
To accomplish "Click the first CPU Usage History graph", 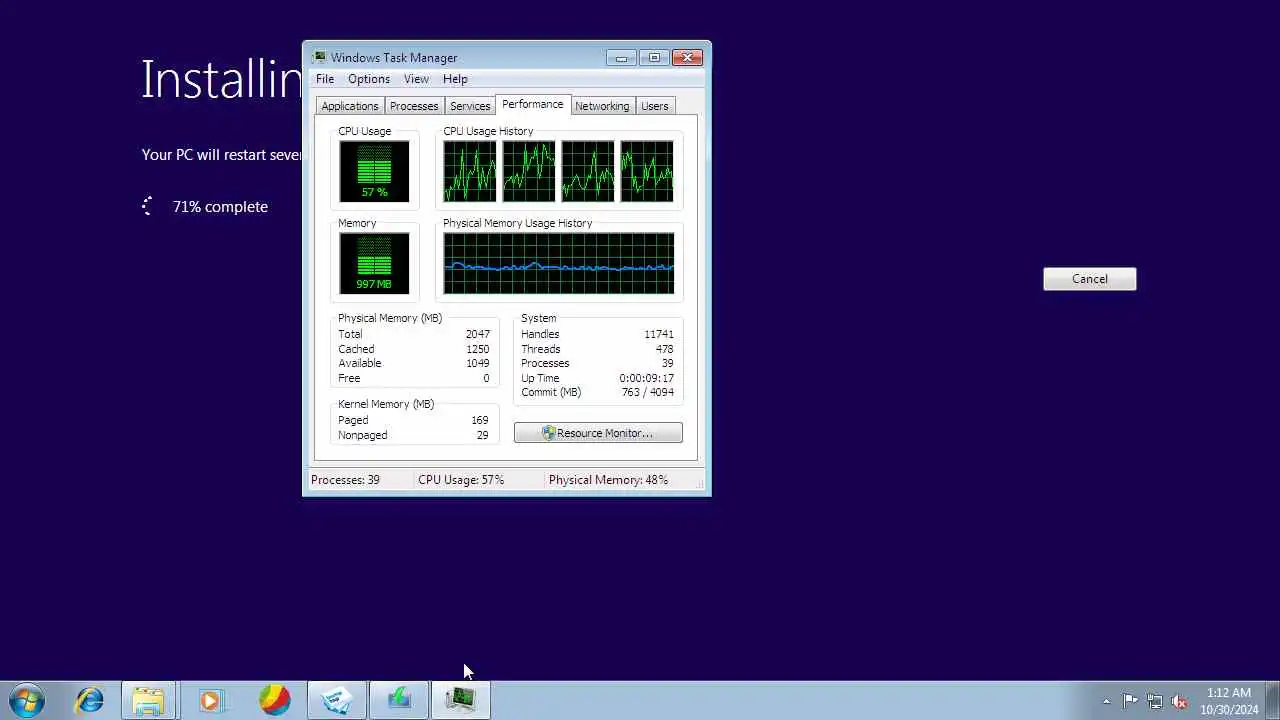I will (x=470, y=171).
